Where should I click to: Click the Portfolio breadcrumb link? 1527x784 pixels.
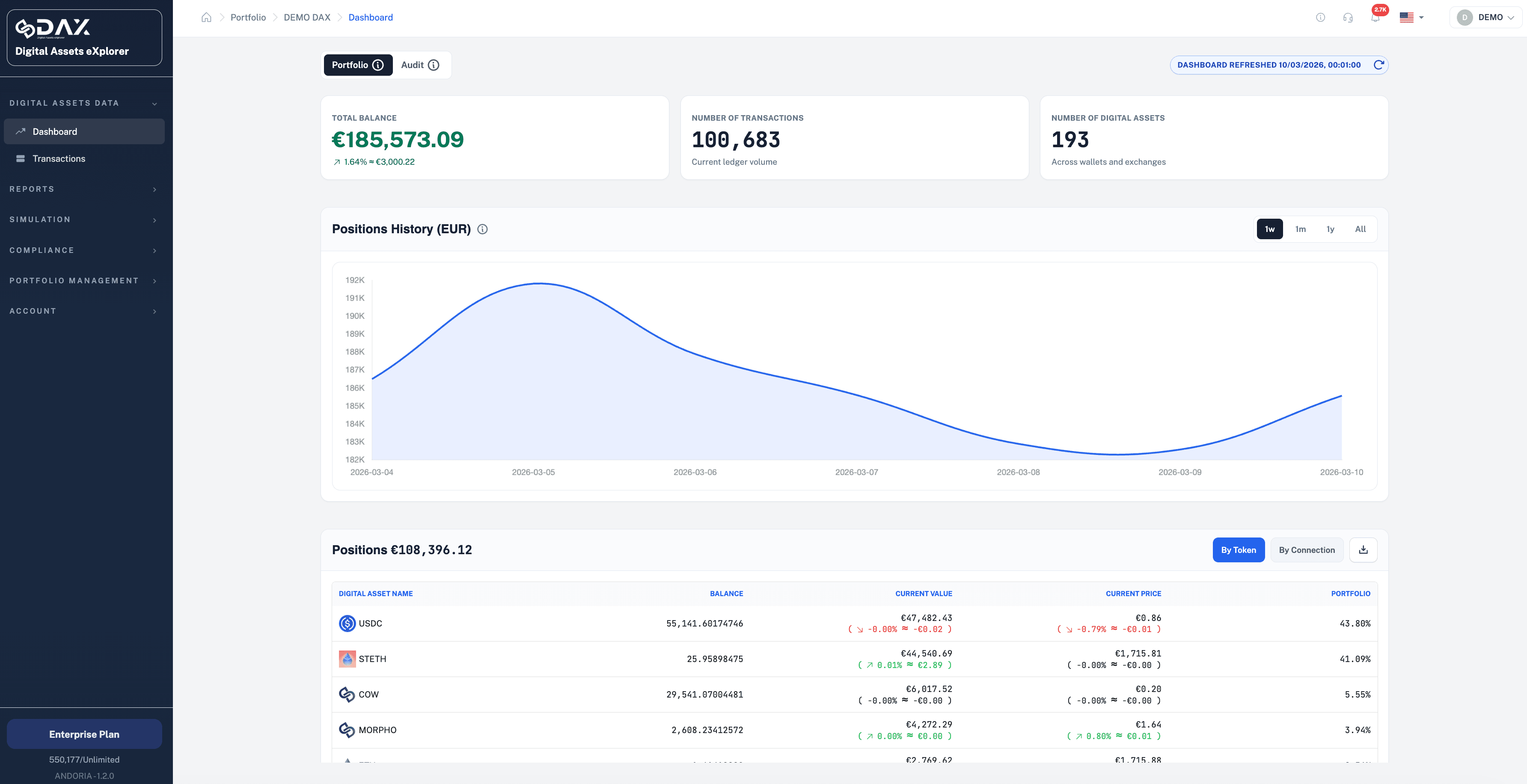[248, 17]
